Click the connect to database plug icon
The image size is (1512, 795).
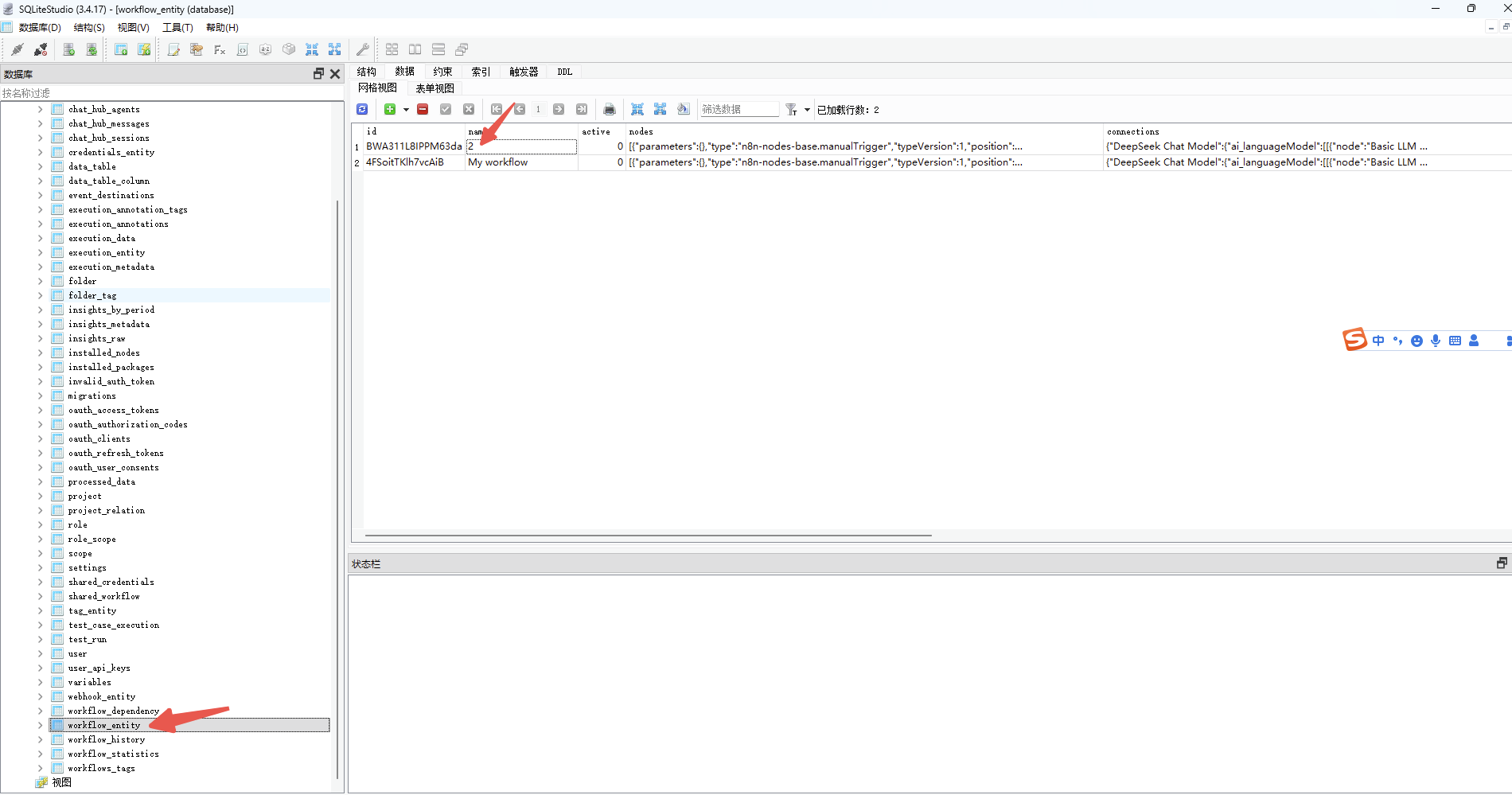point(17,49)
